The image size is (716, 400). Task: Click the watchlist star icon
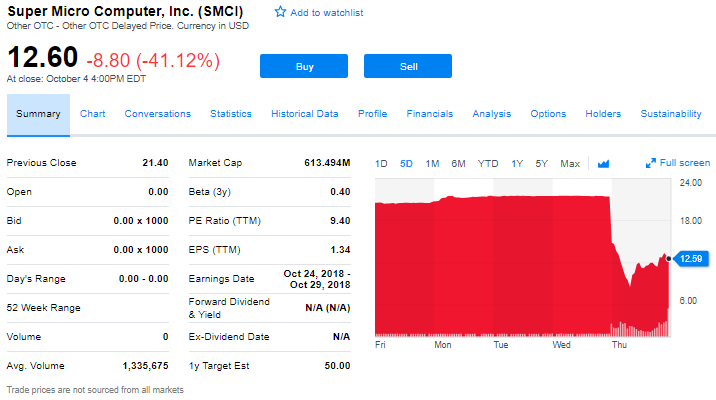(x=280, y=12)
